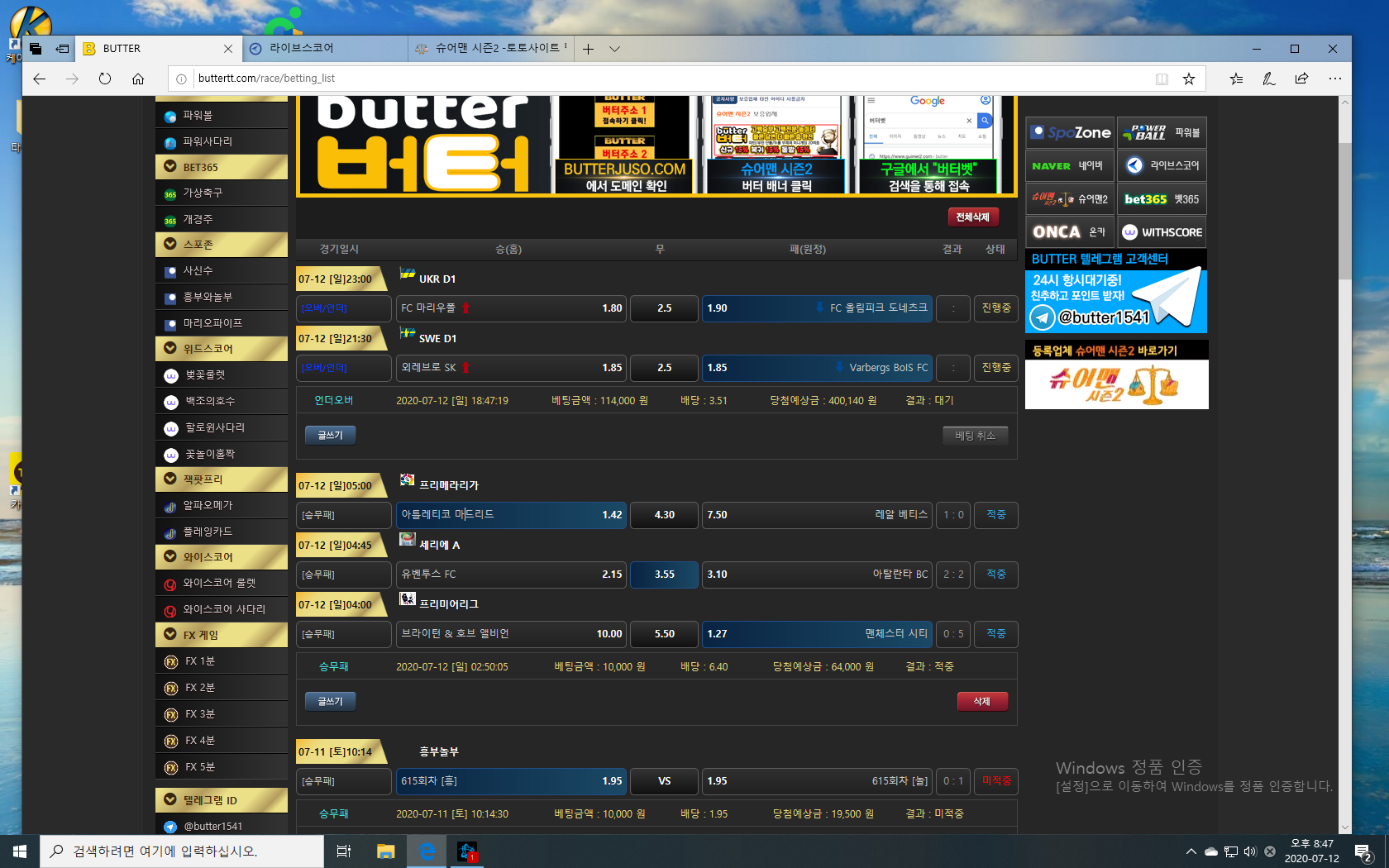Go to browser home page icon

138,79
